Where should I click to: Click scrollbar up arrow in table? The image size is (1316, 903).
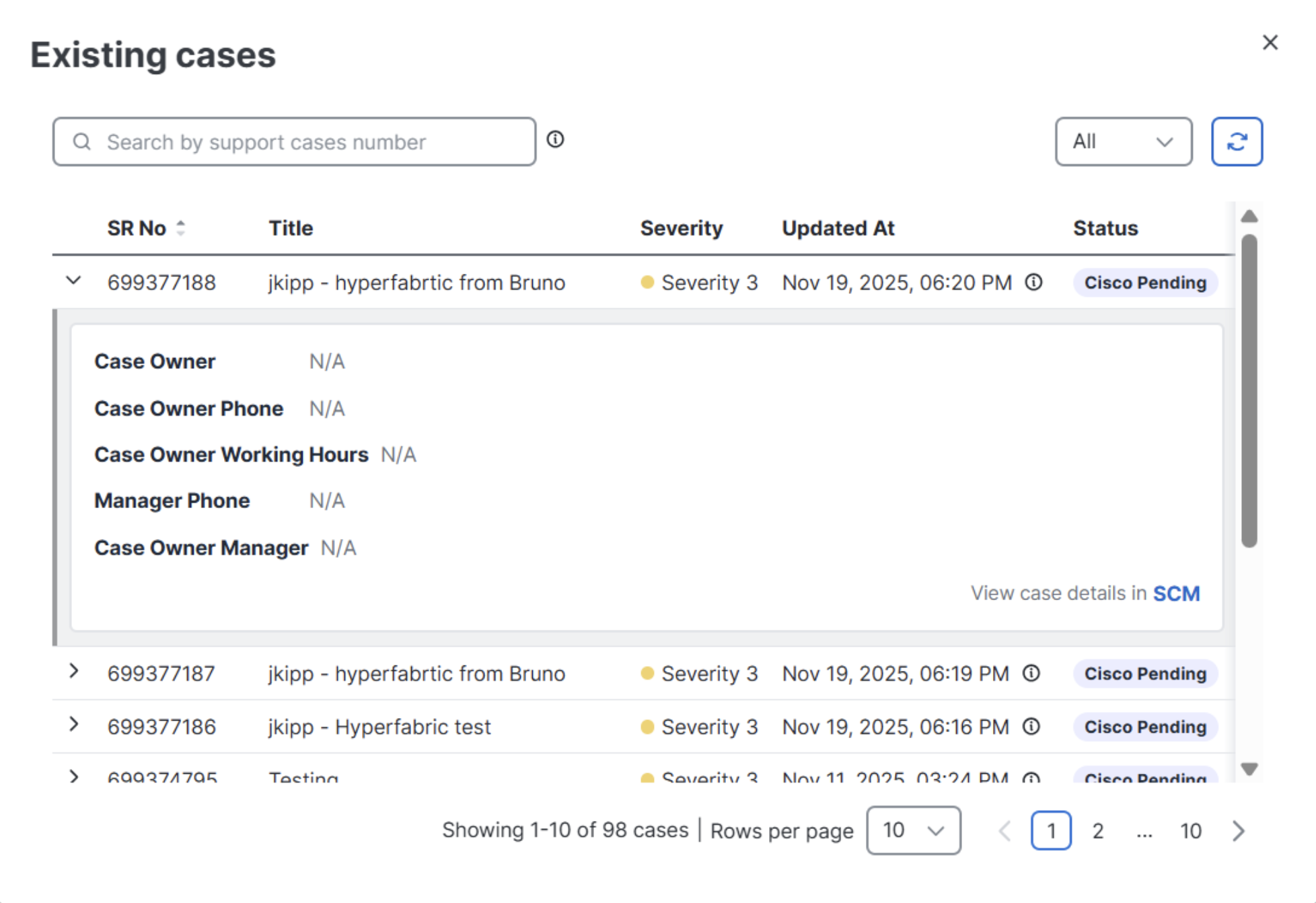[1249, 217]
